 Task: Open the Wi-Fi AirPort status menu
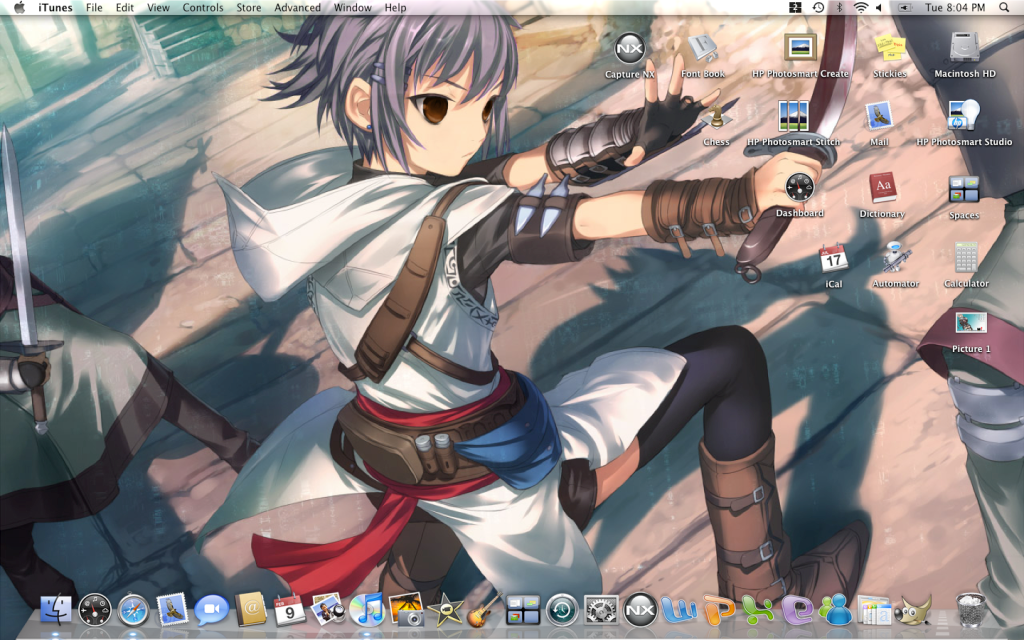point(861,8)
